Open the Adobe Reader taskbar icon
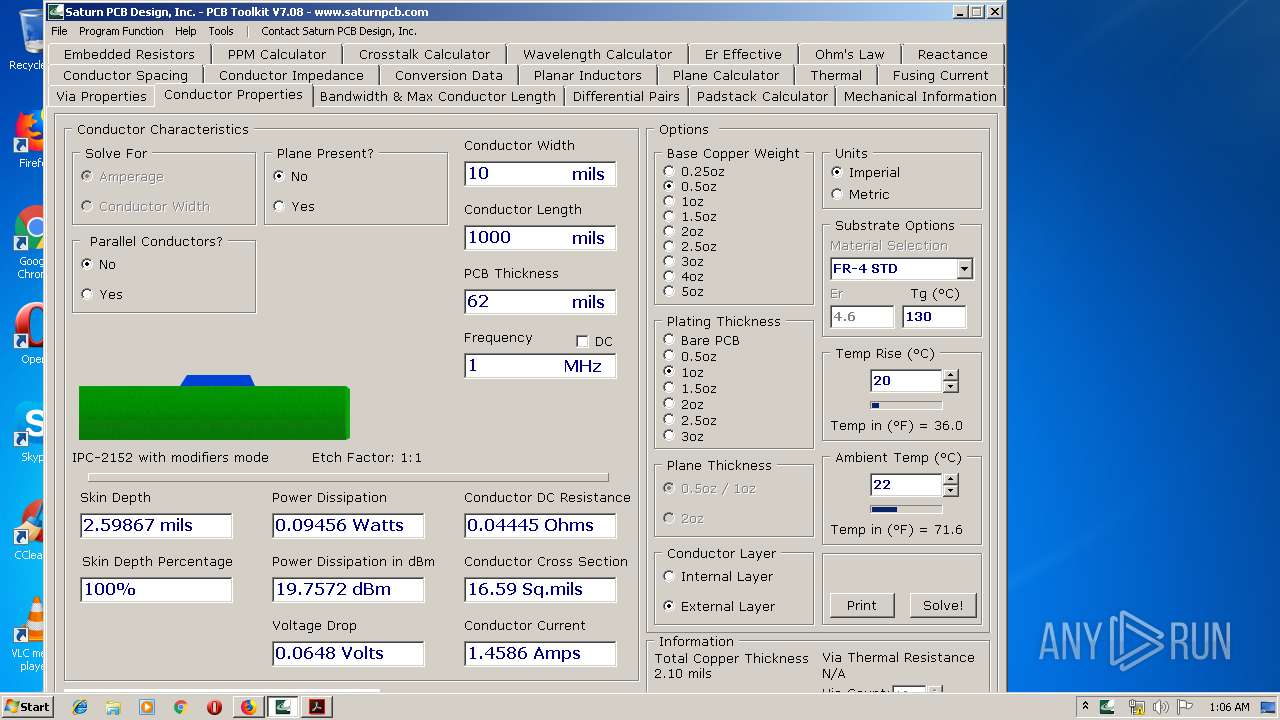The height and width of the screenshot is (720, 1280). (317, 707)
